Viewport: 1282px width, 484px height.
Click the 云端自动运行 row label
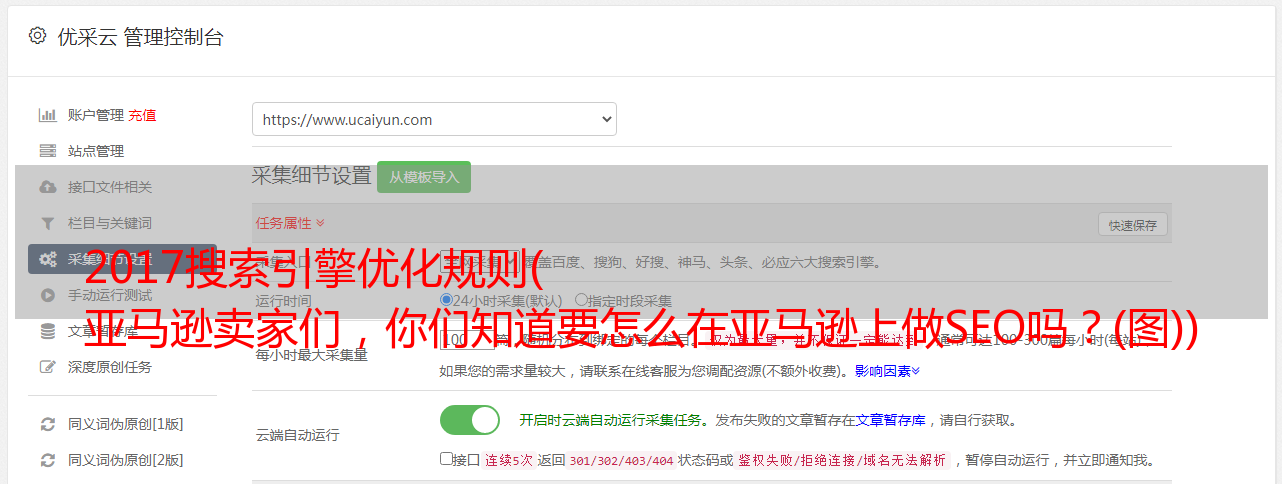click(298, 435)
